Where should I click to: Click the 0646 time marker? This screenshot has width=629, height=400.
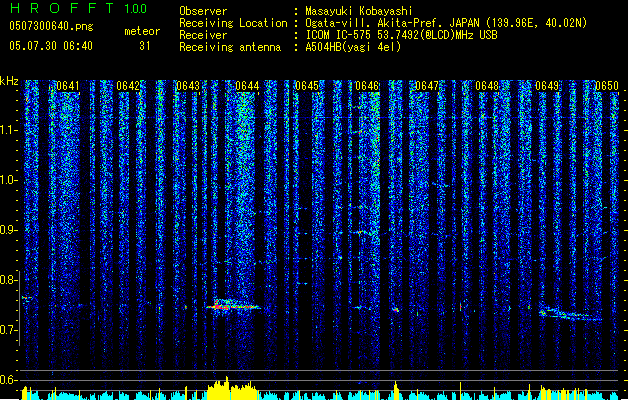point(367,86)
